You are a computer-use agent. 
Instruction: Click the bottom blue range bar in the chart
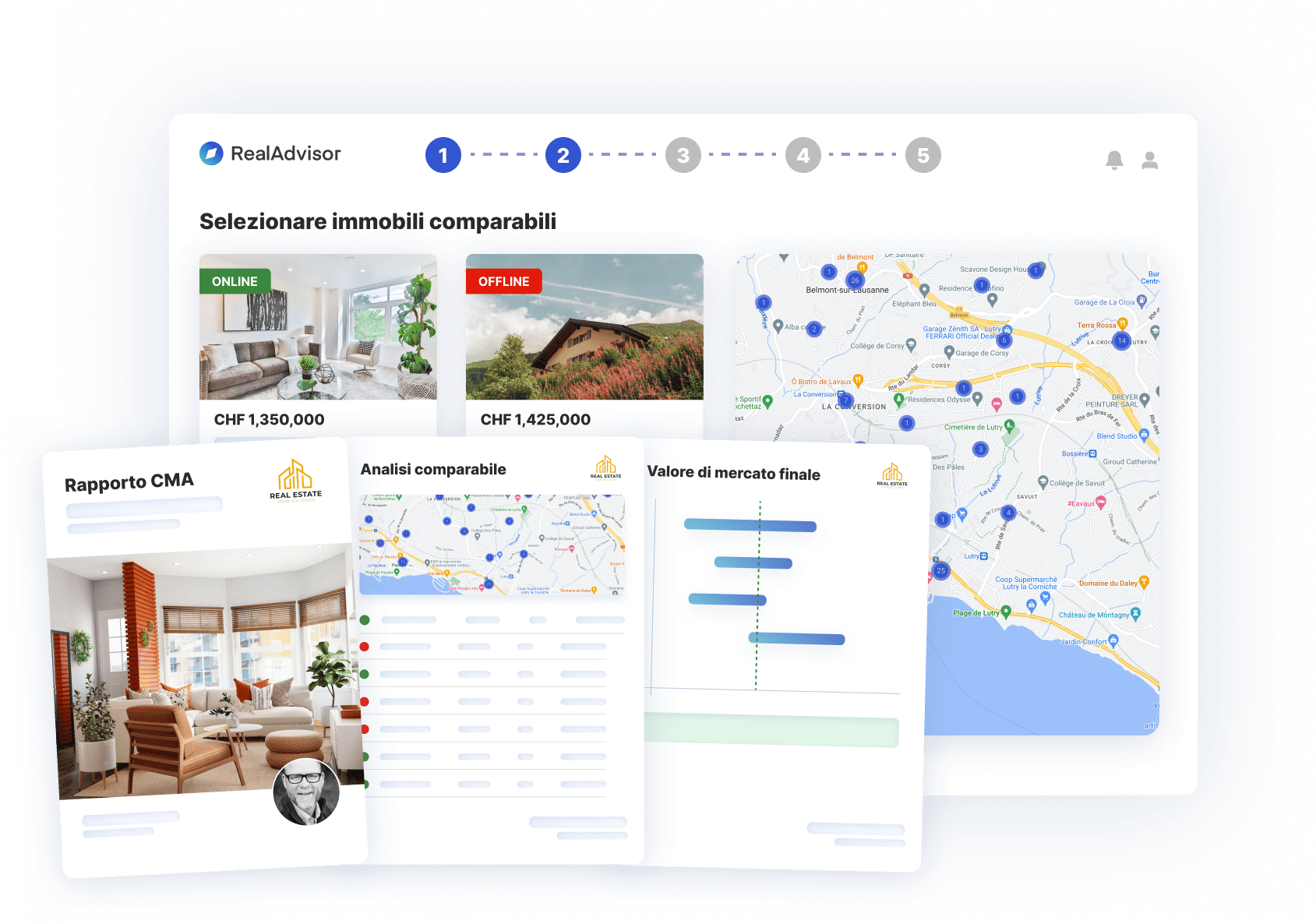coord(796,638)
